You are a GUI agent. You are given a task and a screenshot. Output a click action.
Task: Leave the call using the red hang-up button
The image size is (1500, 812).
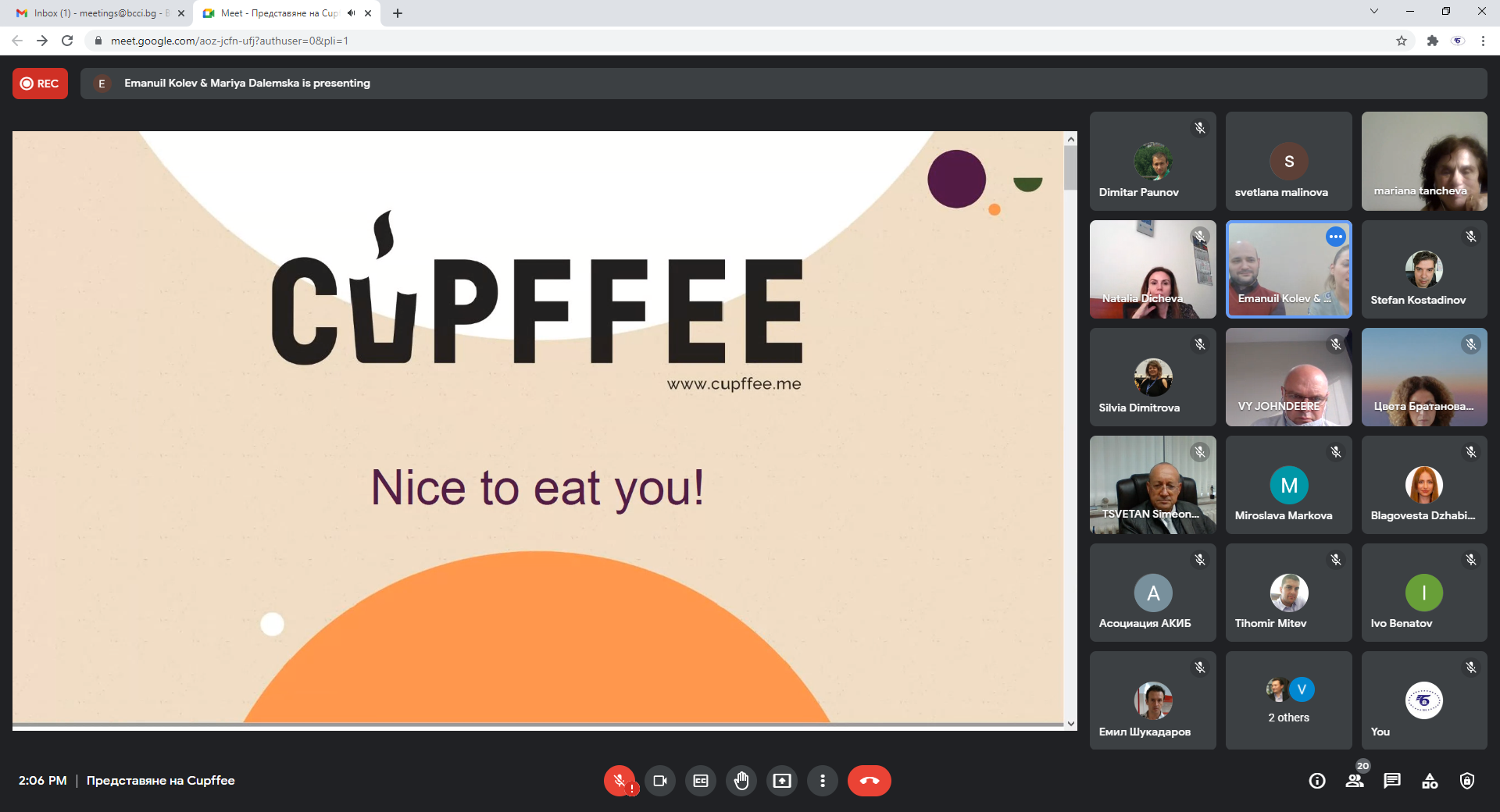point(870,781)
